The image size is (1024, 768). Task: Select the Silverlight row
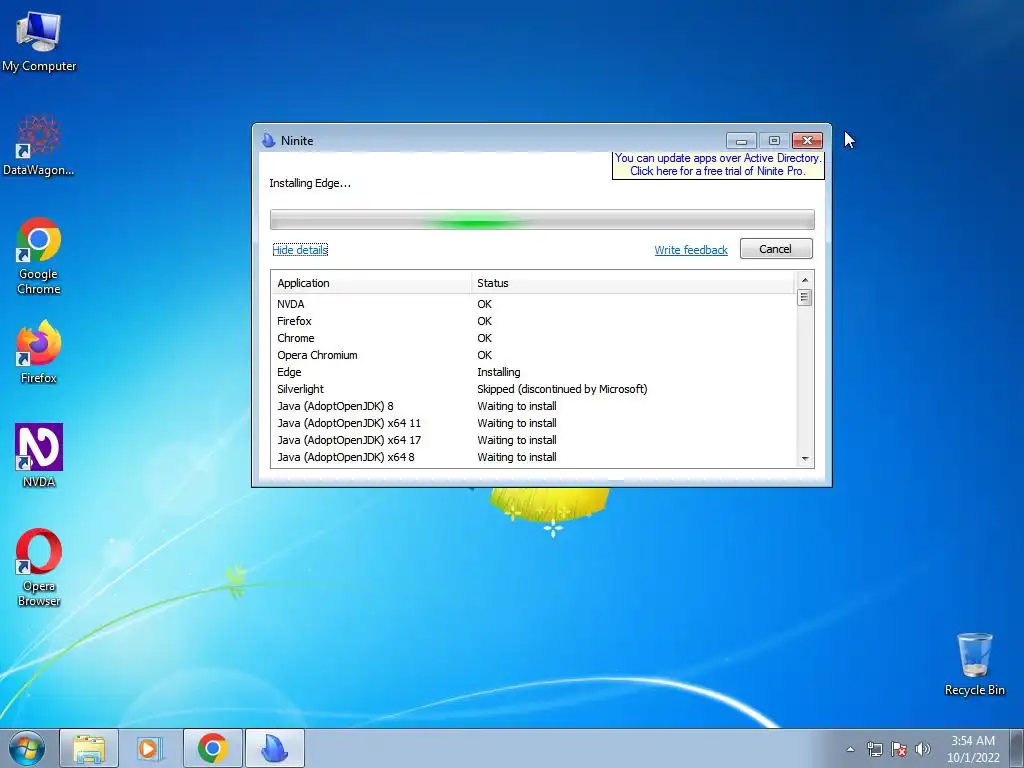(533, 389)
